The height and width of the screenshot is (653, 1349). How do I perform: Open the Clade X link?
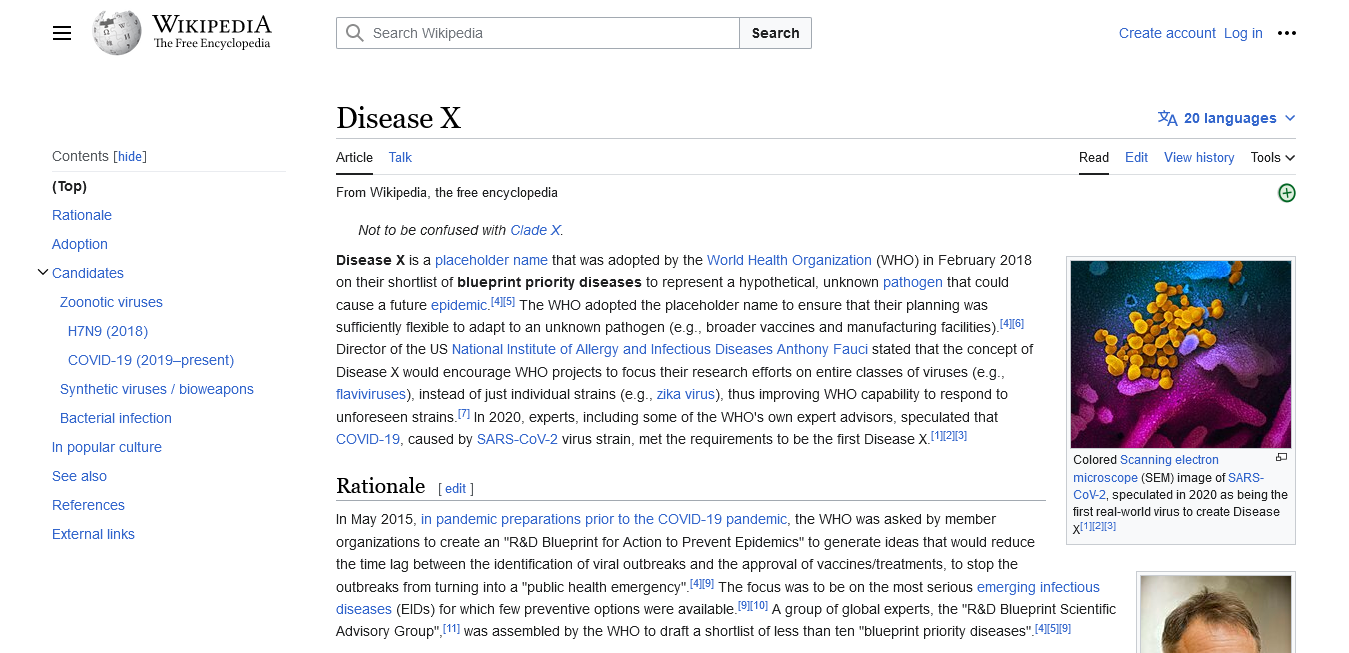pyautogui.click(x=535, y=230)
